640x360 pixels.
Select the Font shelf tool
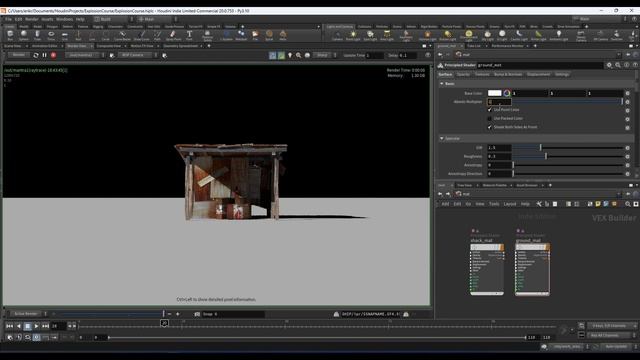click(x=189, y=36)
